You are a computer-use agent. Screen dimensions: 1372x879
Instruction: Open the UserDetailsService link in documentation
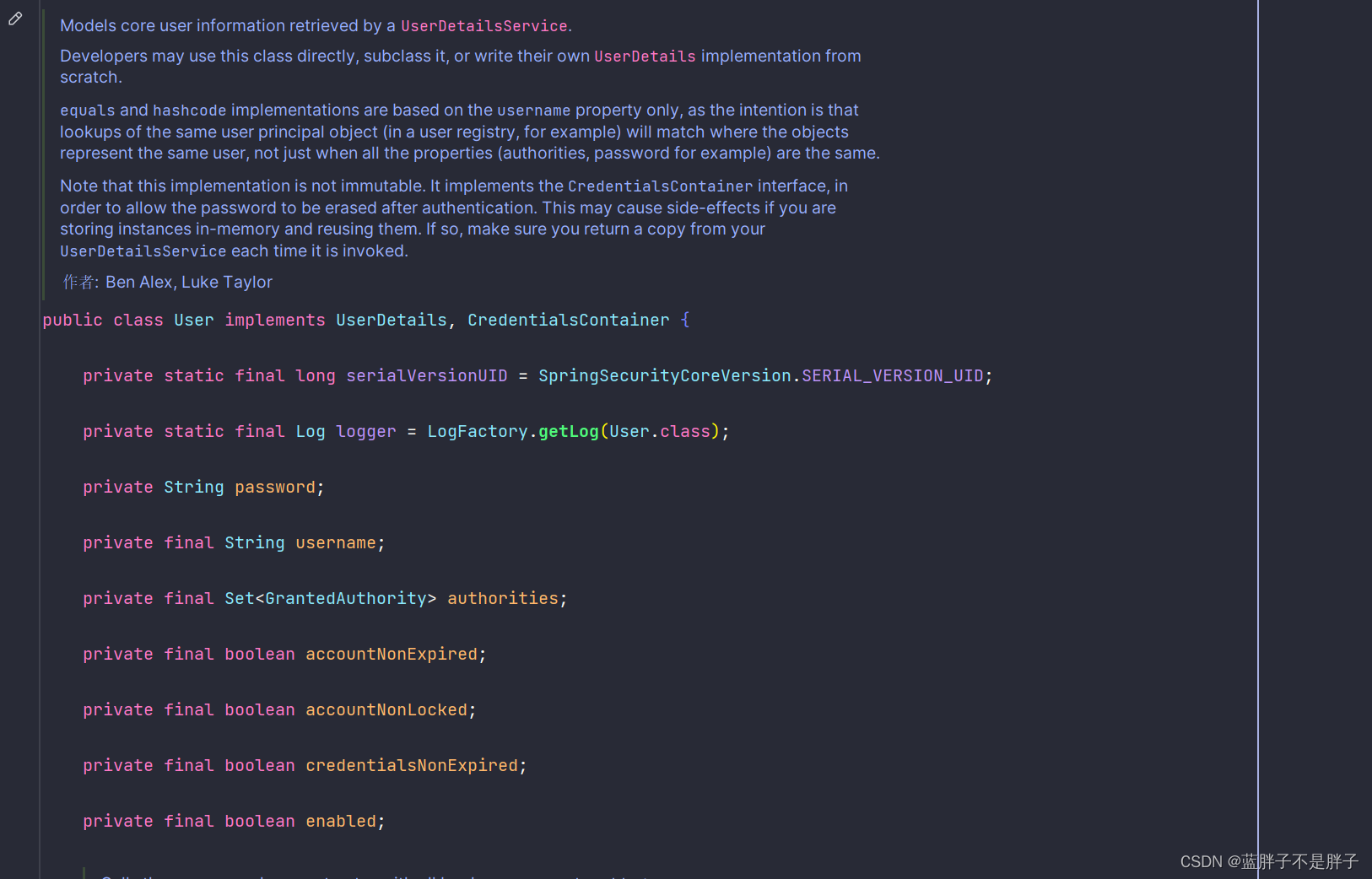(x=483, y=26)
